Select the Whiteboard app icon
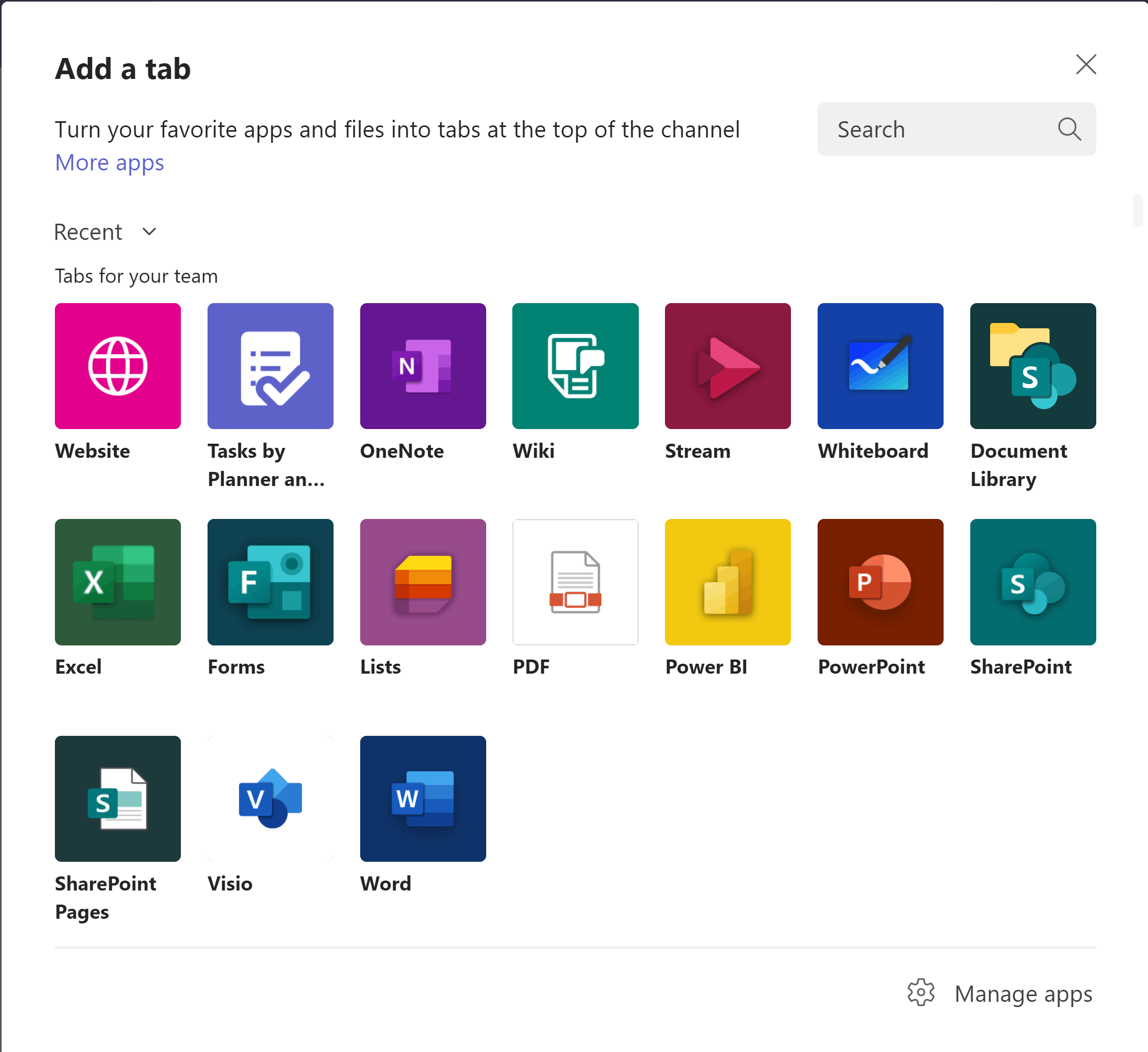Screen dimensions: 1148x1052 [880, 366]
